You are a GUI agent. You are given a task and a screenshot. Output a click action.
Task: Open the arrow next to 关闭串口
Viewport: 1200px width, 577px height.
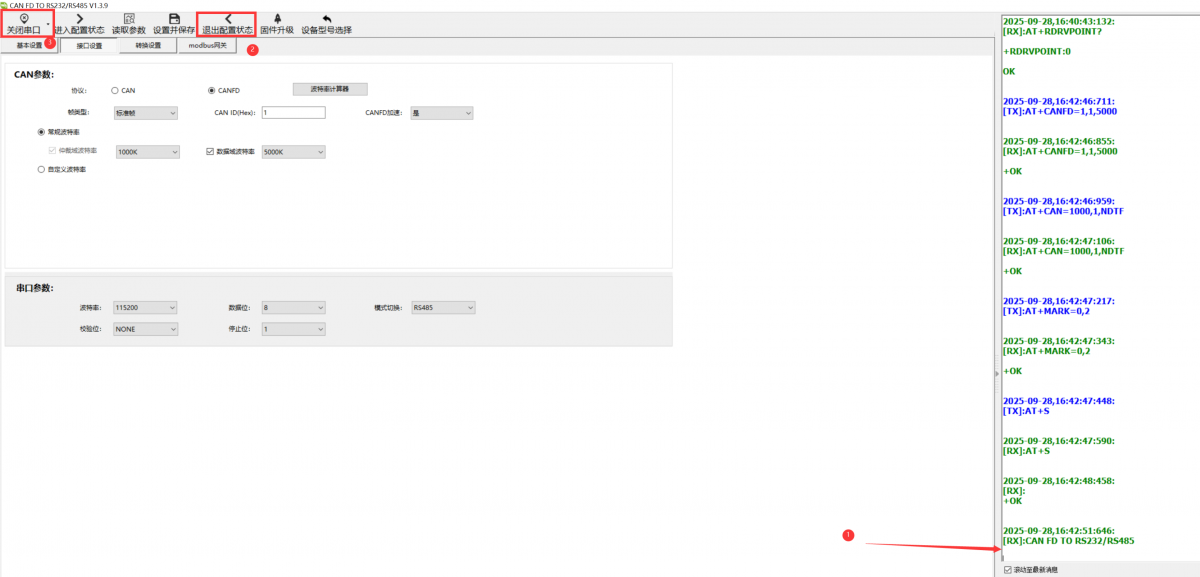(48, 24)
